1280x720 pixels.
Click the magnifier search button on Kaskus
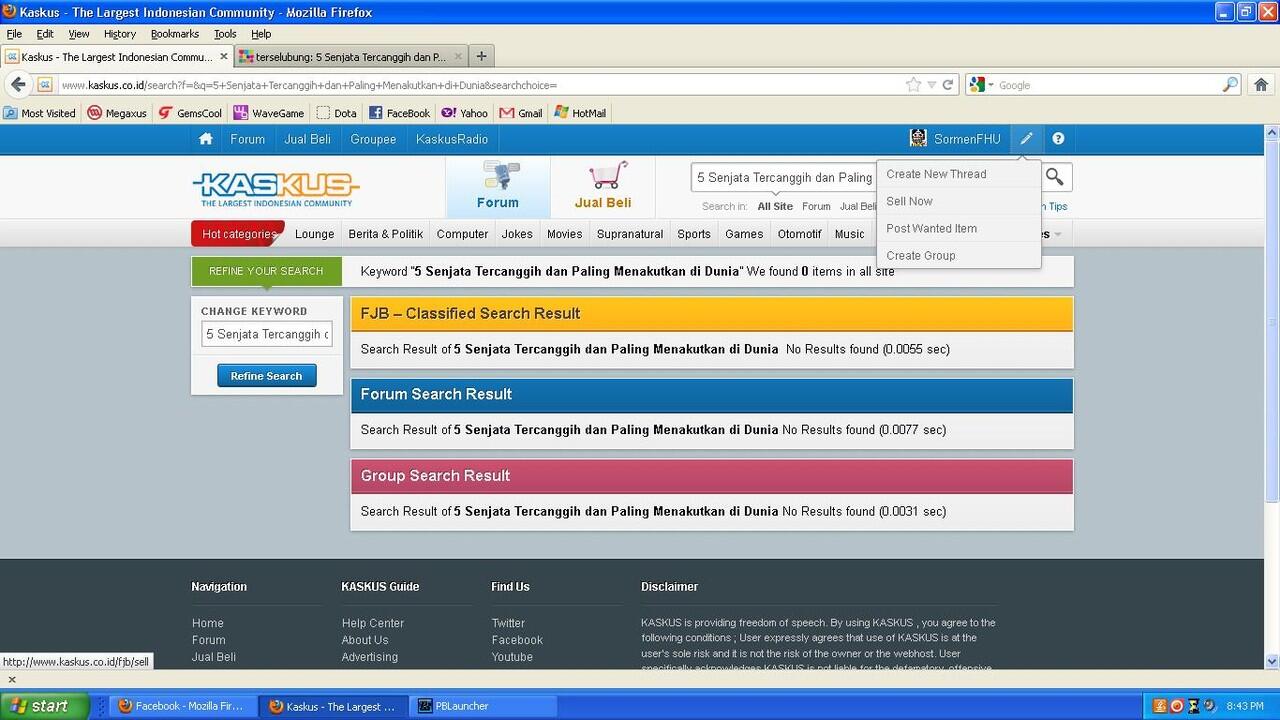1054,177
